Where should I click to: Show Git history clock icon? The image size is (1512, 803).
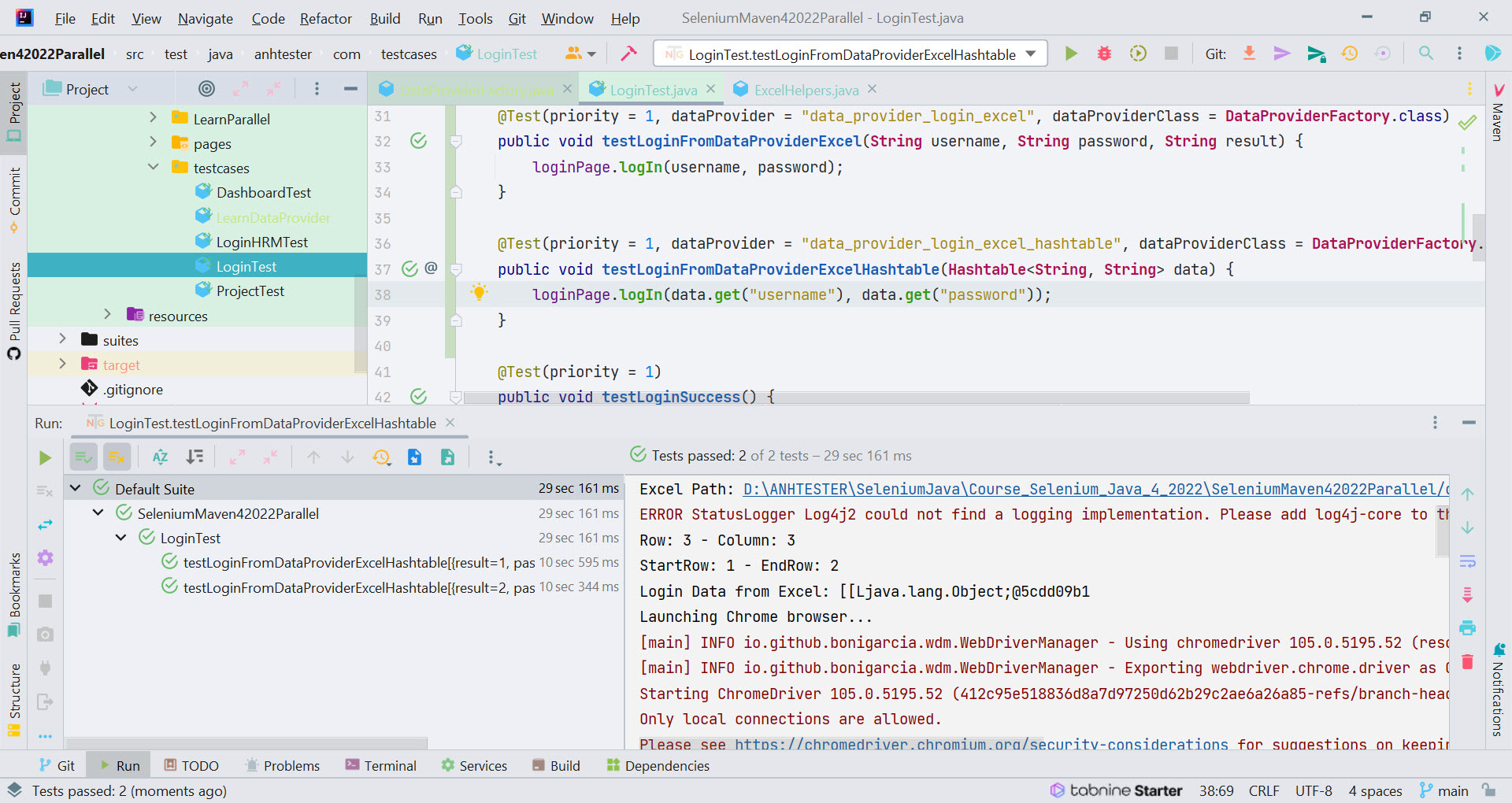[x=1350, y=54]
